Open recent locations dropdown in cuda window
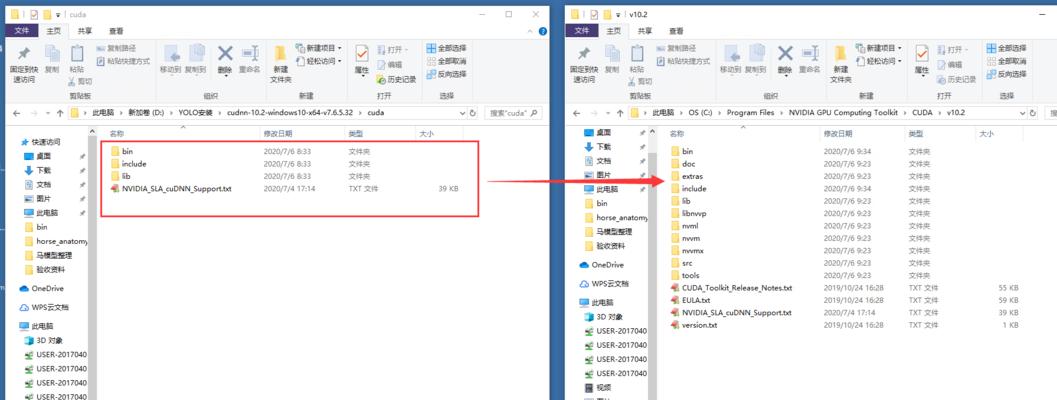 coord(47,113)
